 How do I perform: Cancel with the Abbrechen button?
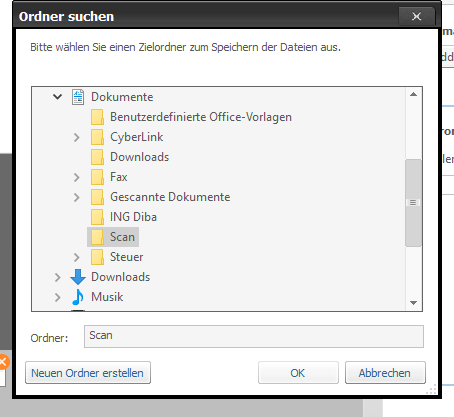[x=385, y=373]
